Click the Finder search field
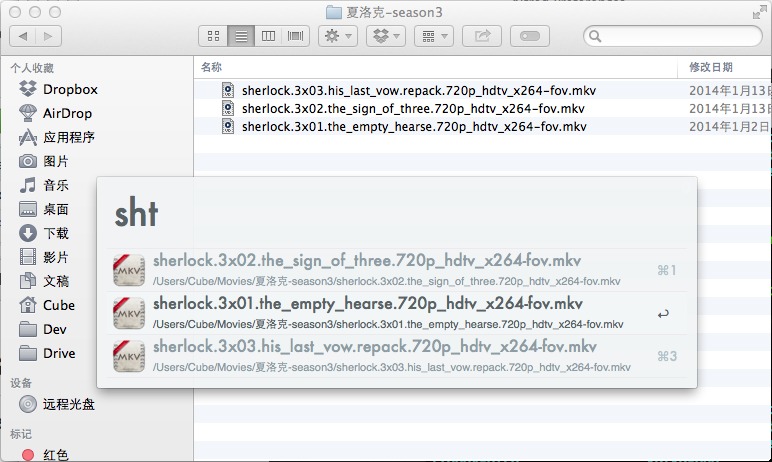Image resolution: width=772 pixels, height=462 pixels. click(x=673, y=36)
